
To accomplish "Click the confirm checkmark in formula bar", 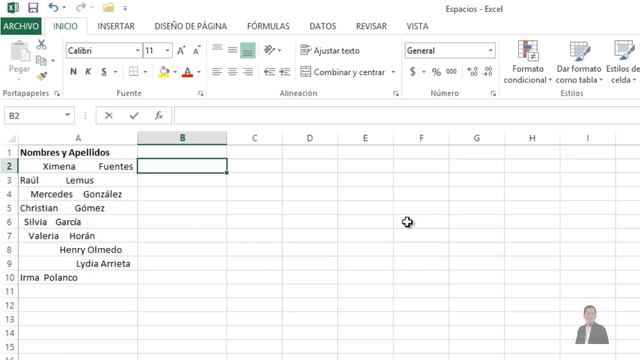I will [134, 116].
